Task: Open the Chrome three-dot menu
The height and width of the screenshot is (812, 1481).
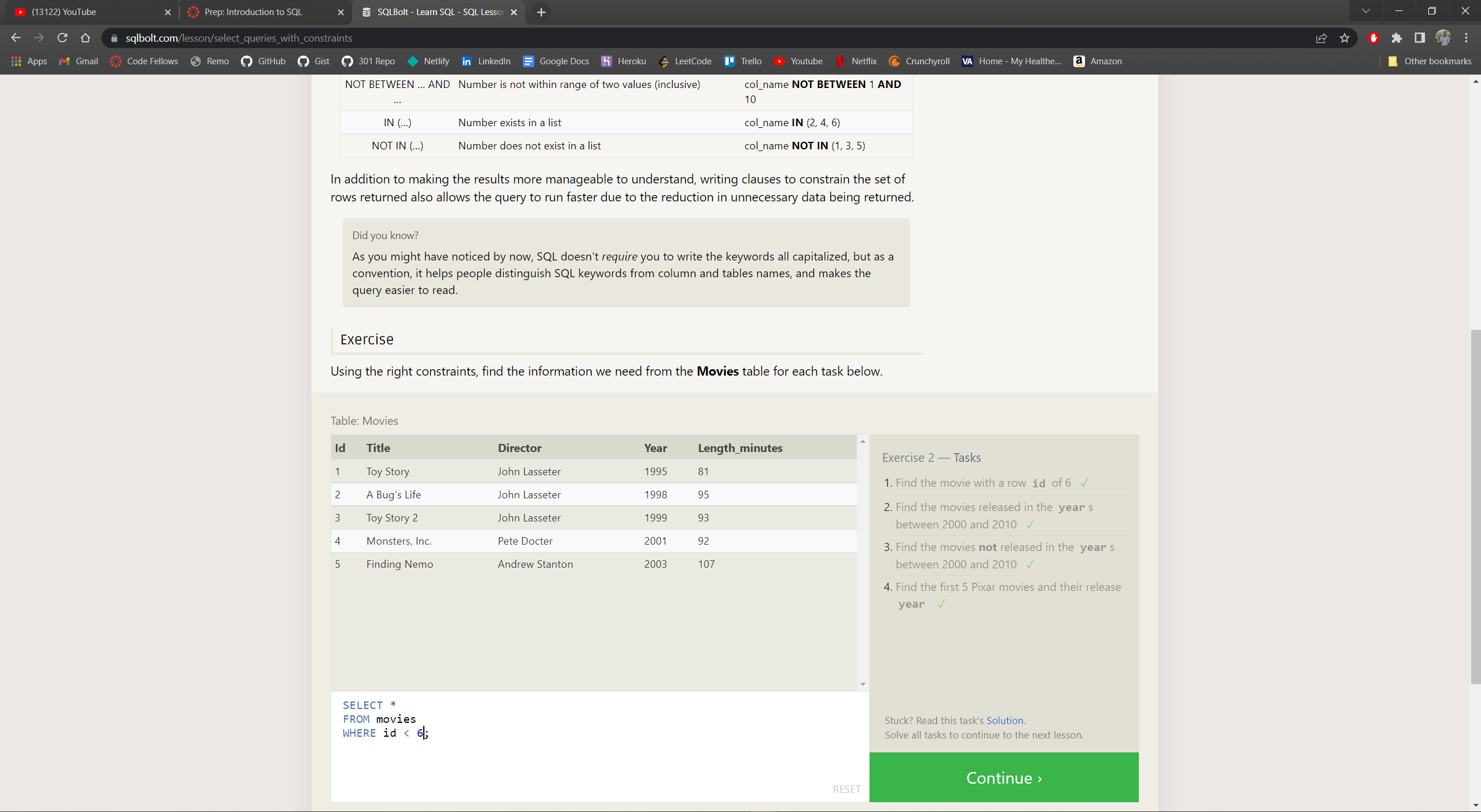Action: [1466, 38]
